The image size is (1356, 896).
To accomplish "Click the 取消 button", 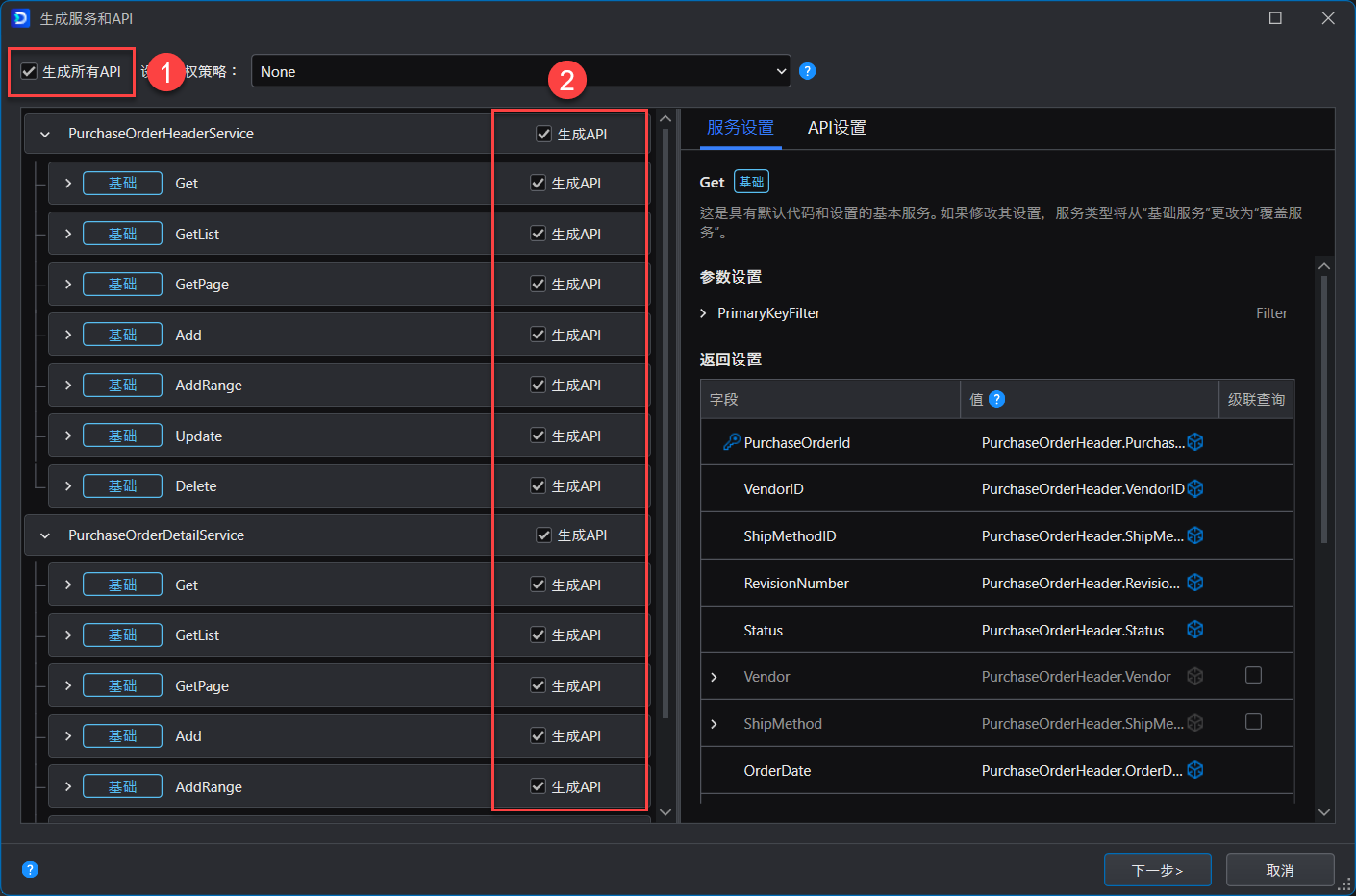I will click(1280, 870).
